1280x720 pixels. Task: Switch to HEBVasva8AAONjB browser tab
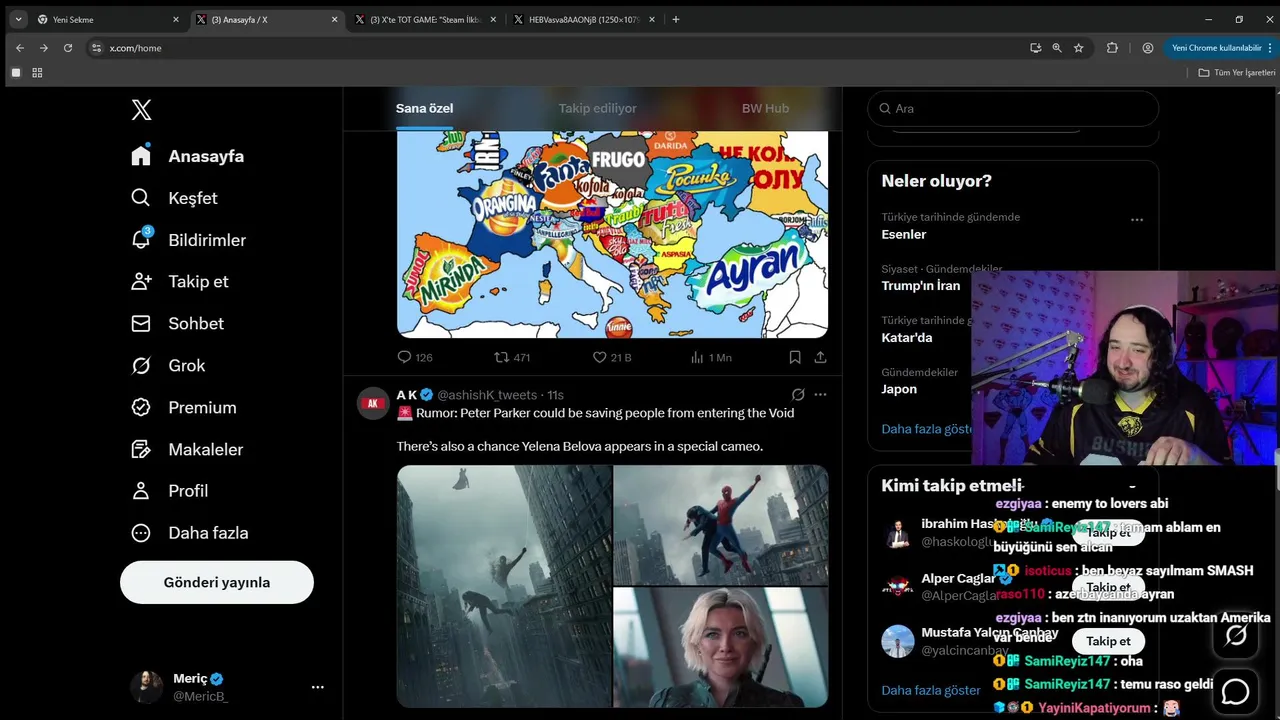tap(585, 19)
